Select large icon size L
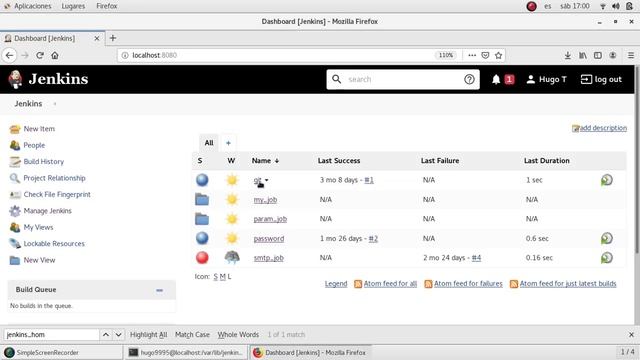This screenshot has width=640, height=360. pyautogui.click(x=229, y=277)
